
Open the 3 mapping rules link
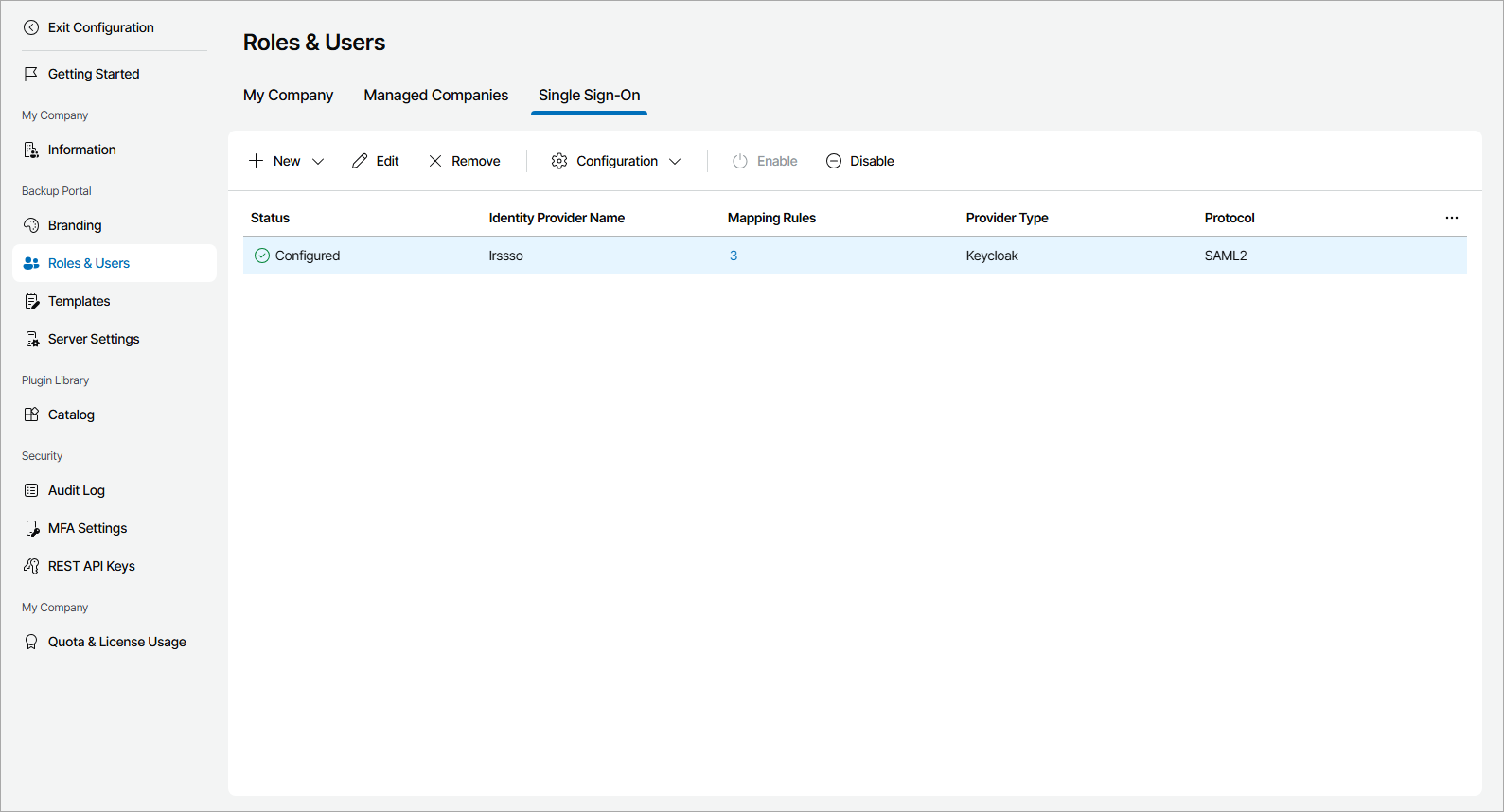tap(734, 256)
